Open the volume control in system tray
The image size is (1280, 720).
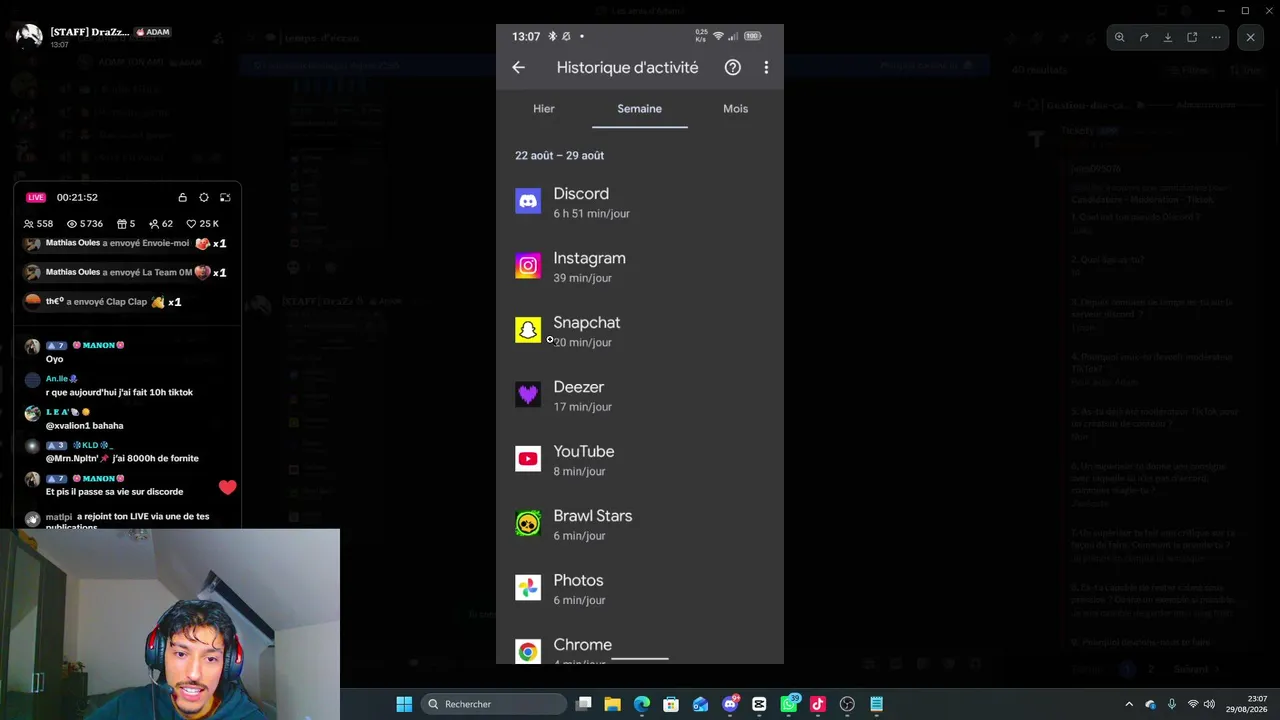(x=1210, y=704)
